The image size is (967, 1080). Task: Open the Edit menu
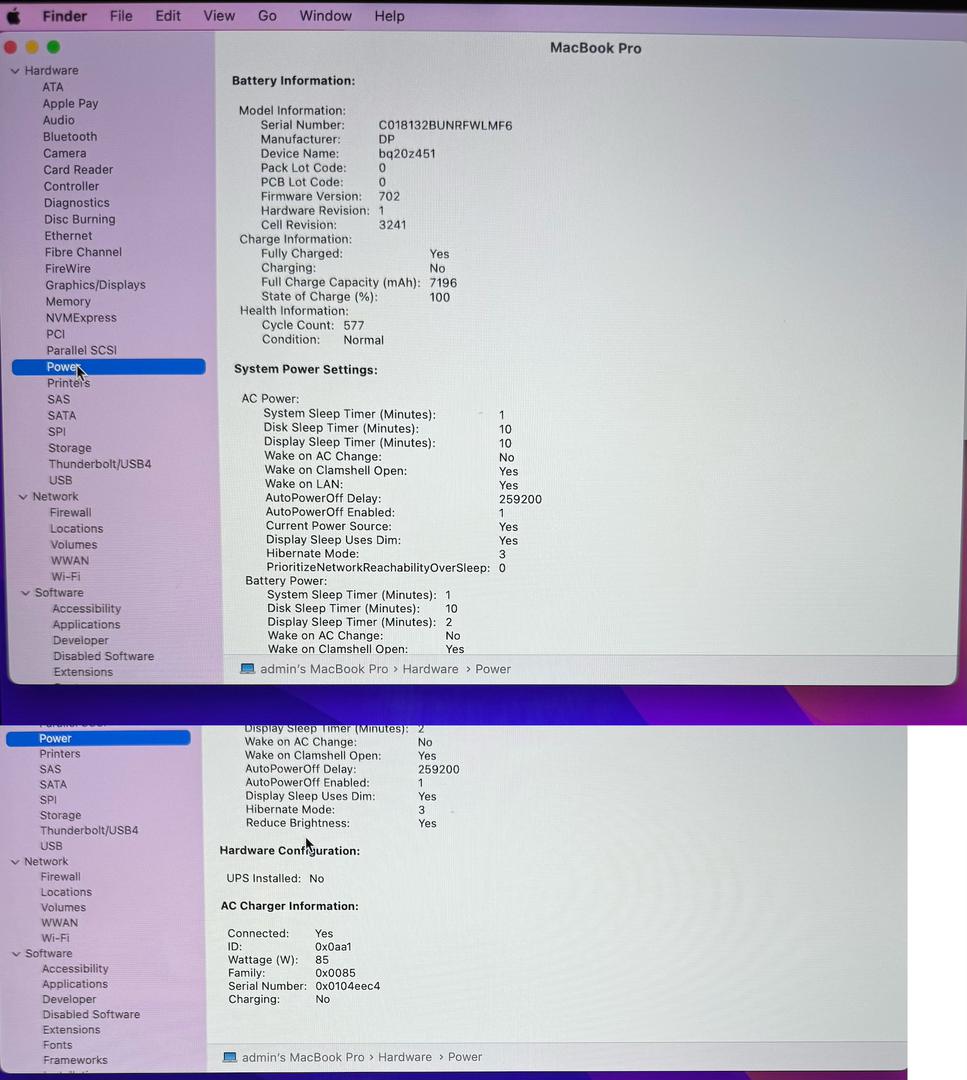point(168,16)
